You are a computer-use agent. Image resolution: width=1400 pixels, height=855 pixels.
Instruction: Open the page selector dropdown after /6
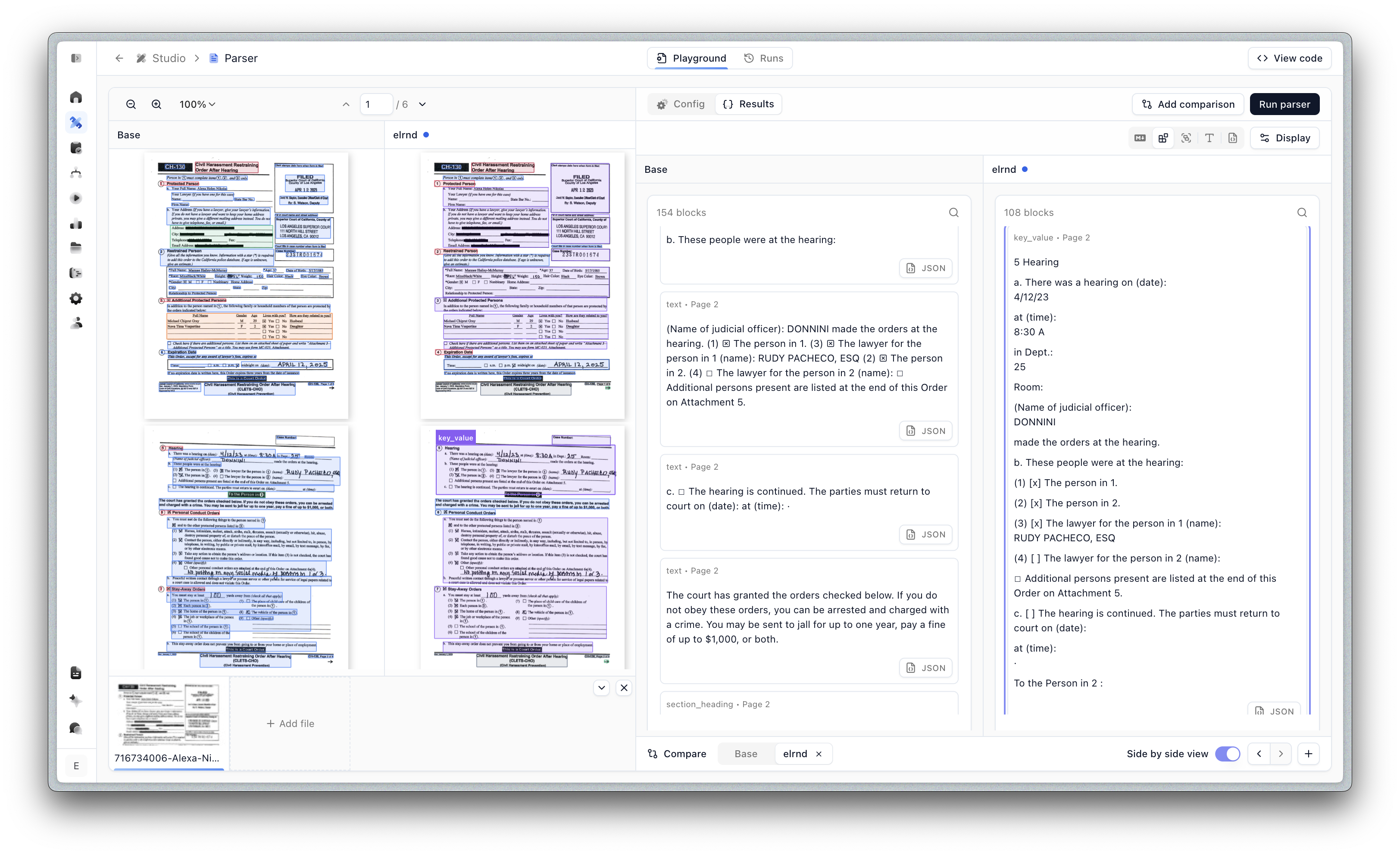coord(423,105)
